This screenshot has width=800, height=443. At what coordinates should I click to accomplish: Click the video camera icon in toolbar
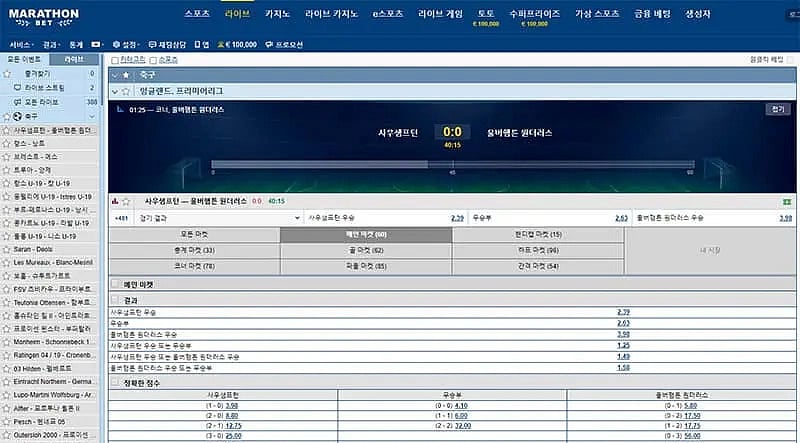pyautogui.click(x=95, y=46)
